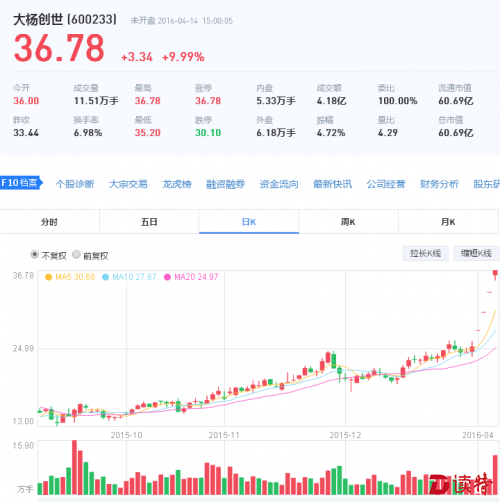Switch to 周K chart tab
This screenshot has height=502, width=500.
pos(348,222)
